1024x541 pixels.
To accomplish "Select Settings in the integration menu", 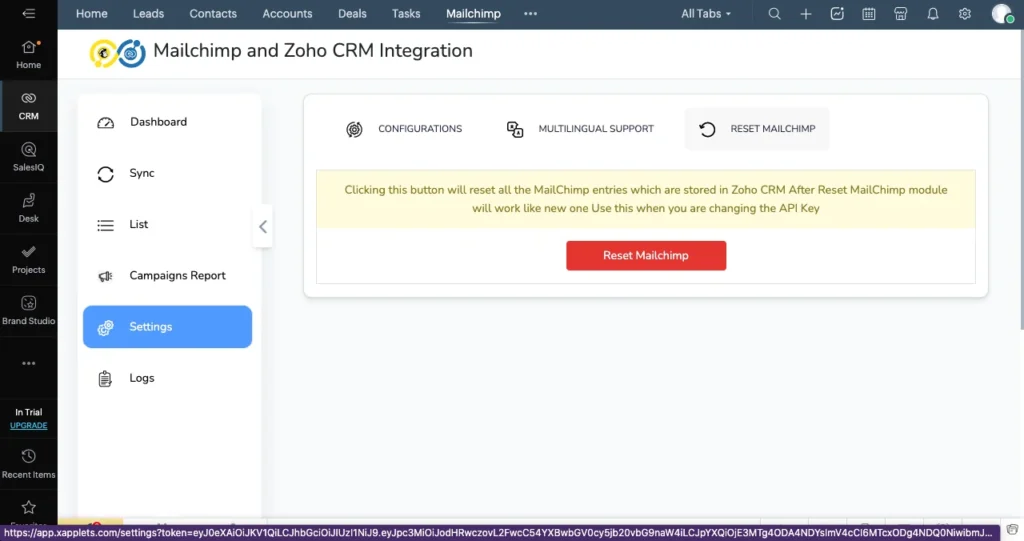I will 167,327.
